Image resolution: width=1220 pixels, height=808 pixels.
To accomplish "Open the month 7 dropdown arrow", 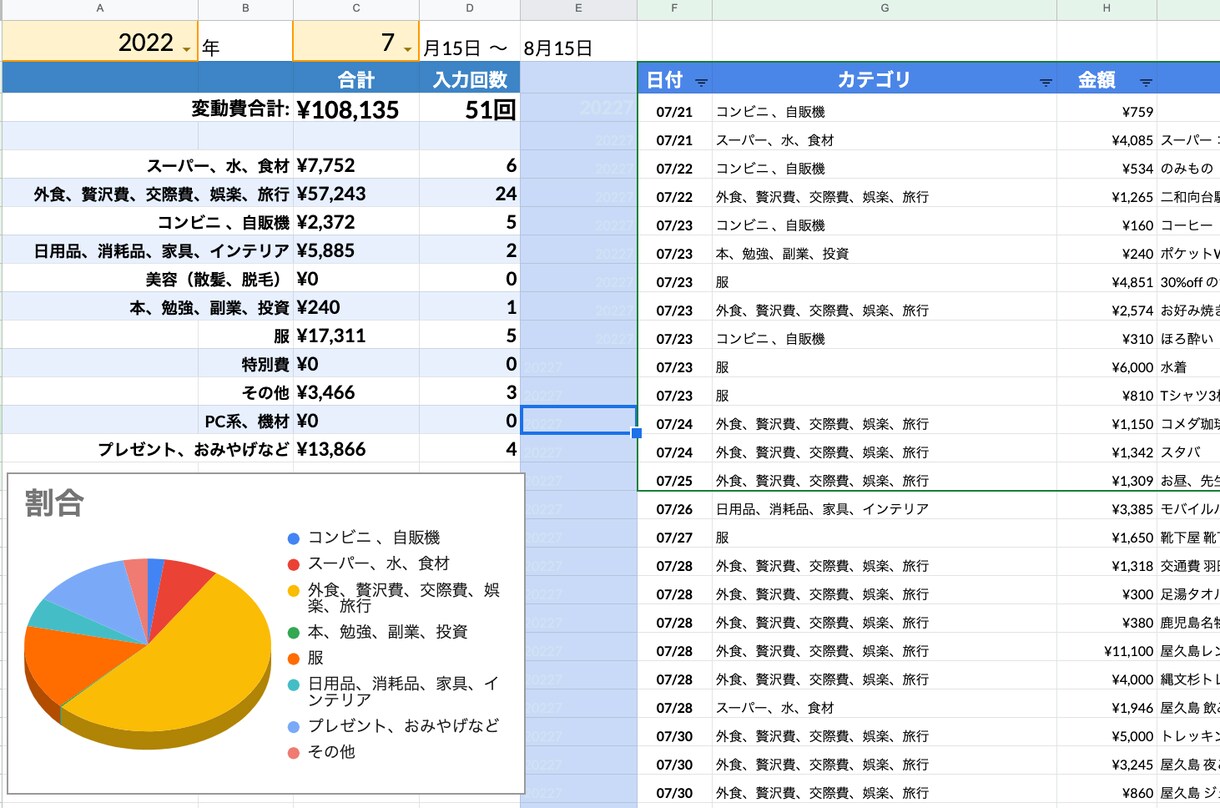I will point(407,49).
